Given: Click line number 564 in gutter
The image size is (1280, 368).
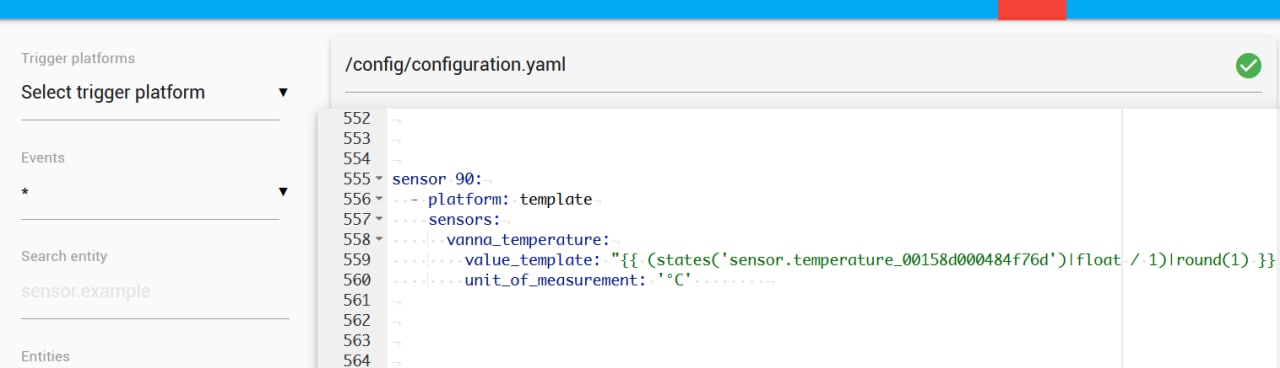Looking at the screenshot, I should (357, 360).
